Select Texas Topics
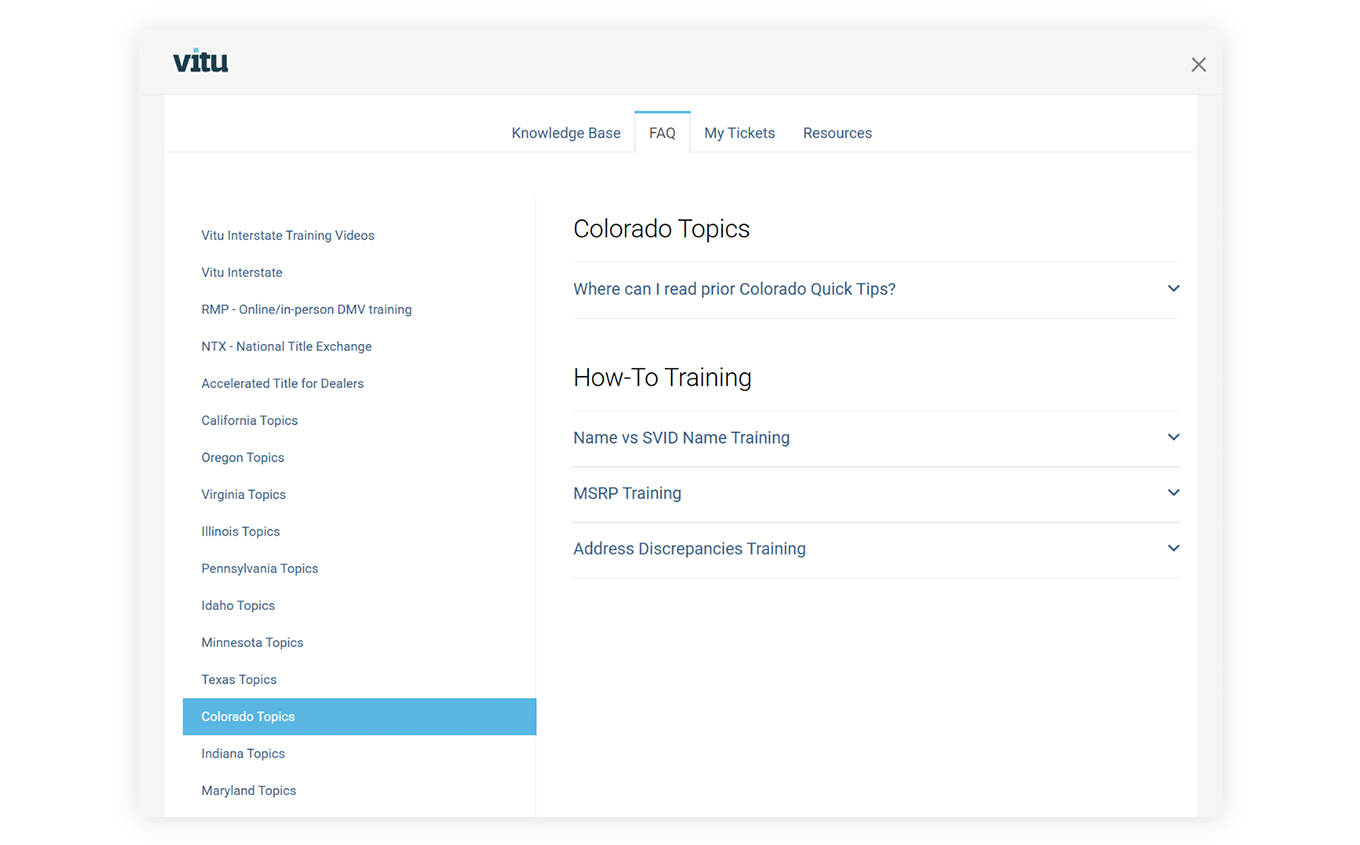This screenshot has height=845, width=1360. (239, 680)
